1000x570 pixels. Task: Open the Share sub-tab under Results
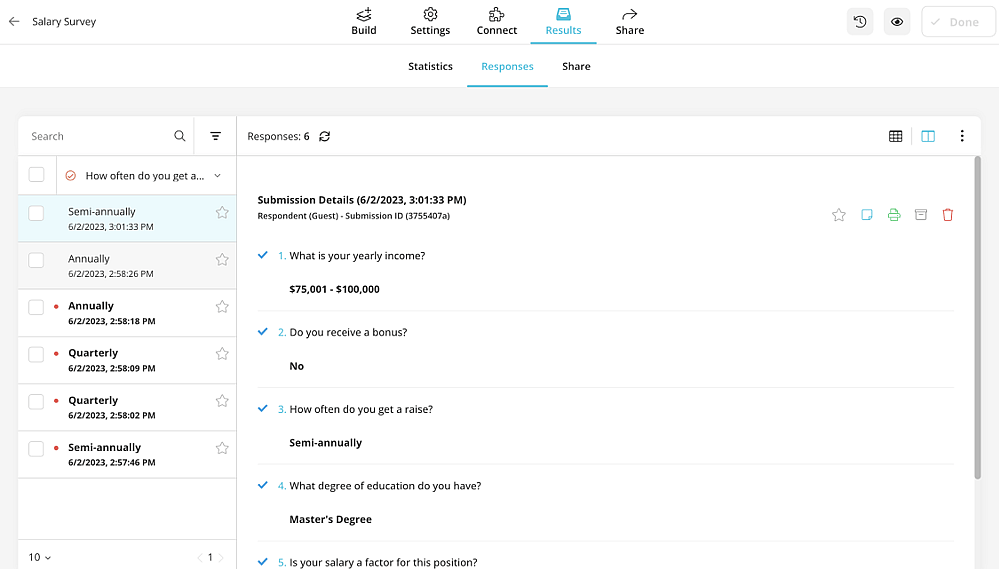tap(576, 66)
